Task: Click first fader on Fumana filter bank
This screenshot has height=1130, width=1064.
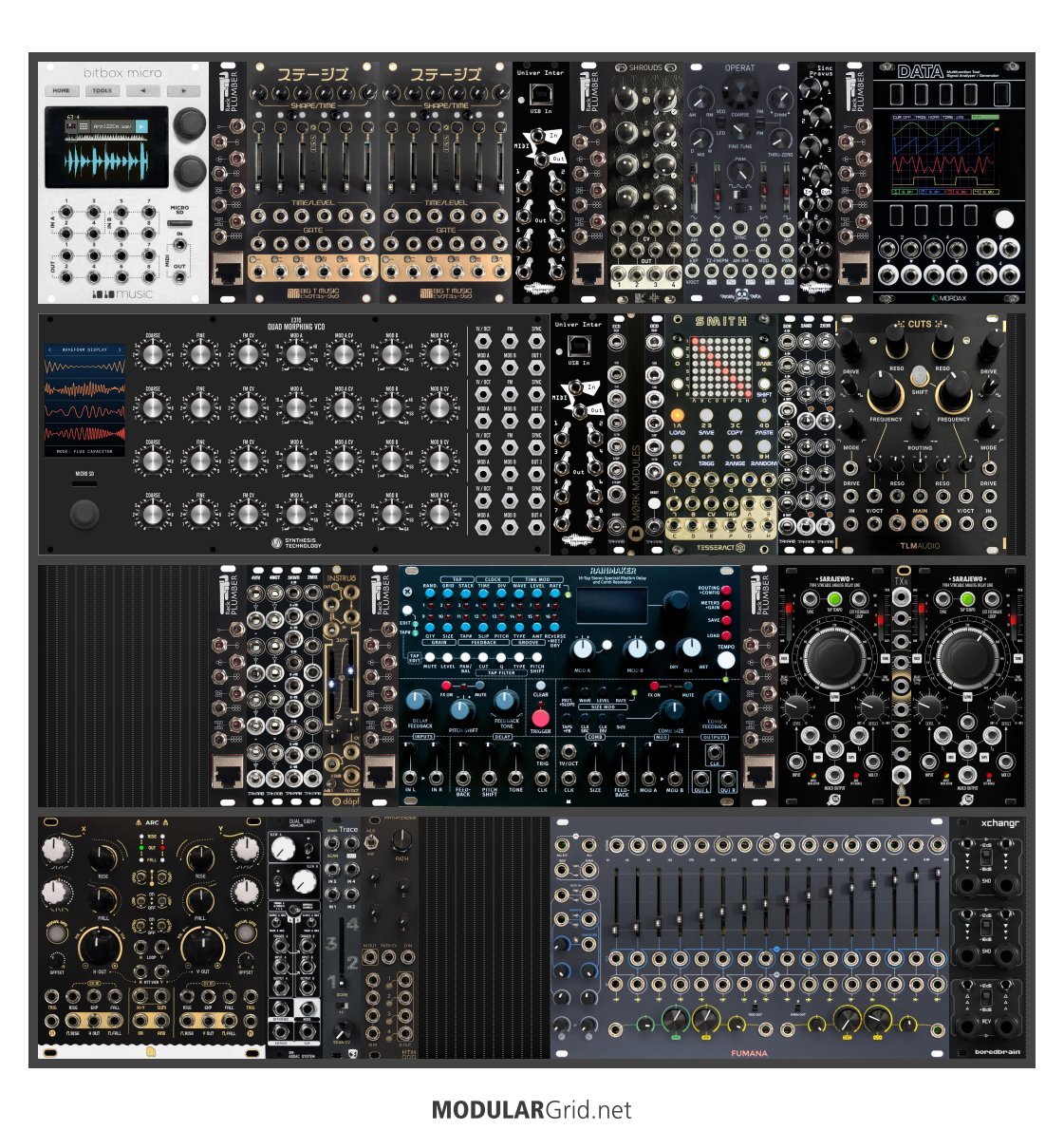Action: [616, 901]
